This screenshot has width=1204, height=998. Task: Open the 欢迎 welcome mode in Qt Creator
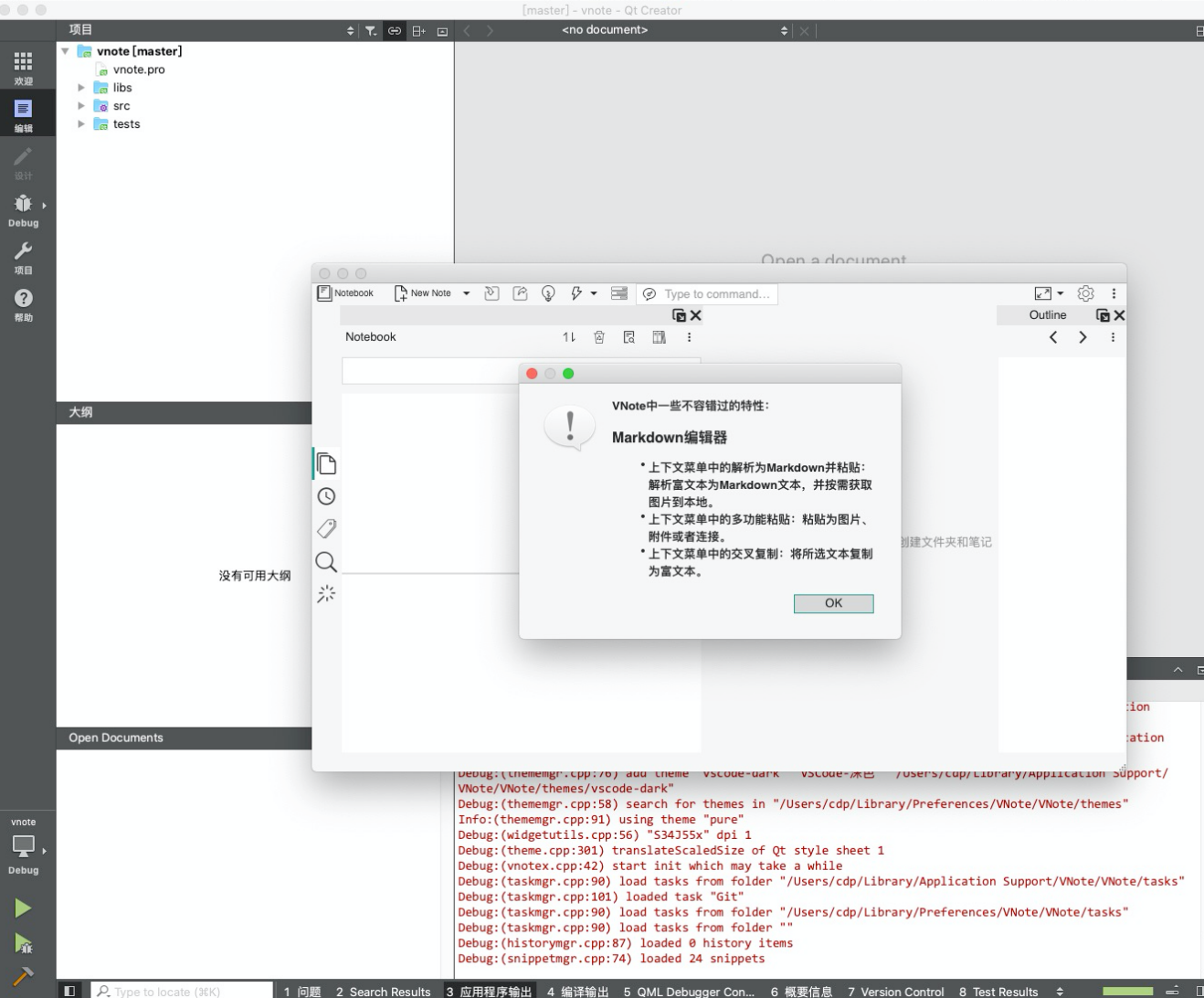pos(24,68)
